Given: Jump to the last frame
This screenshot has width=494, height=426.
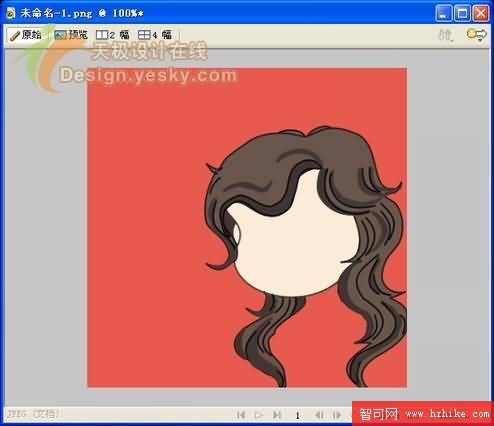Looking at the screenshot, I should [277, 415].
